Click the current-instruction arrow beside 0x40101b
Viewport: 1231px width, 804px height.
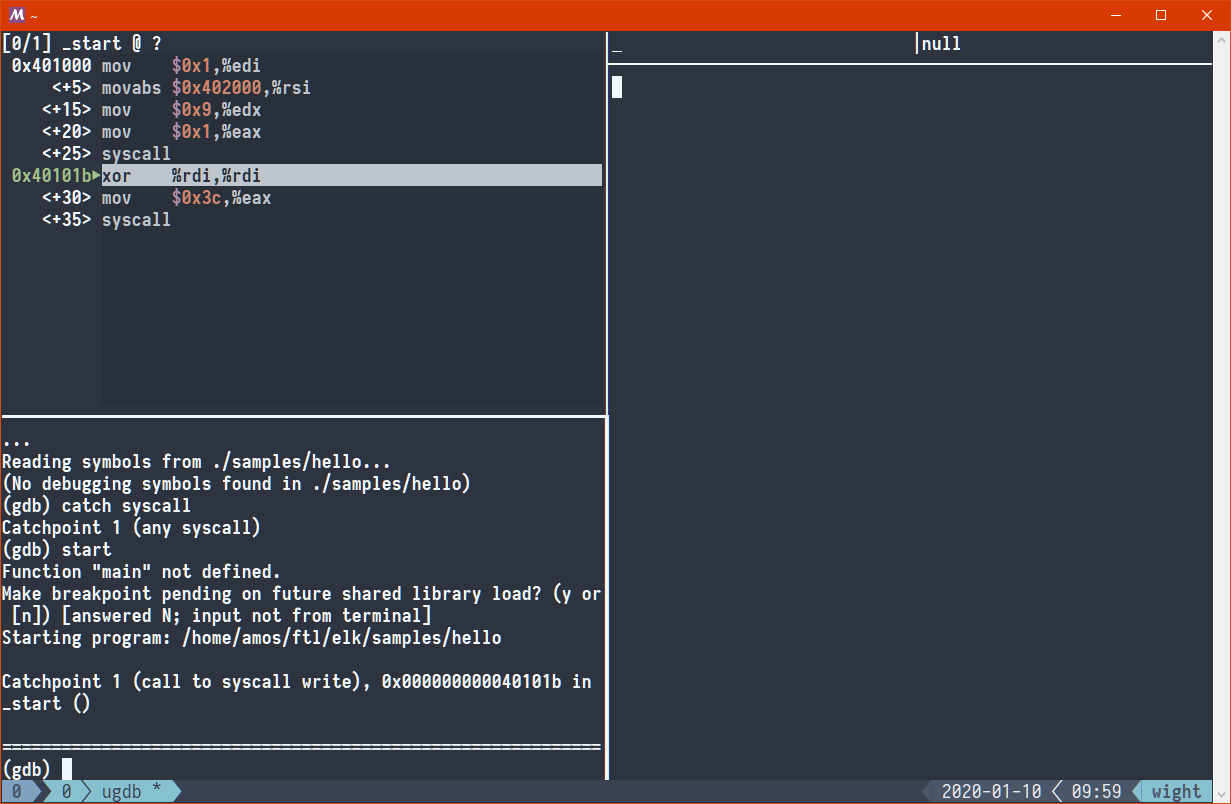point(97,176)
